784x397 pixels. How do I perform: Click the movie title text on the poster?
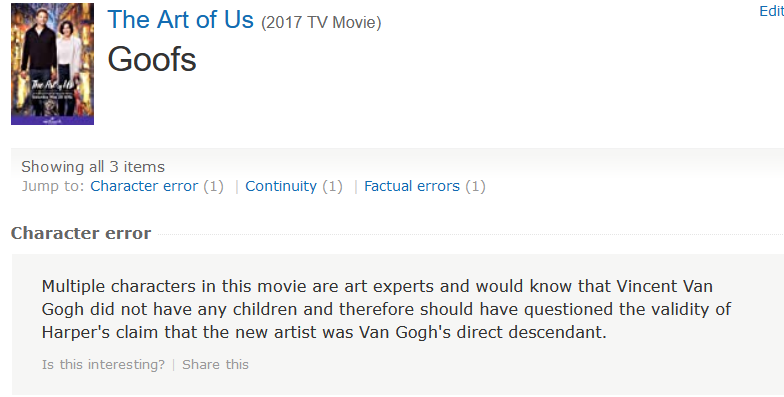(52, 84)
